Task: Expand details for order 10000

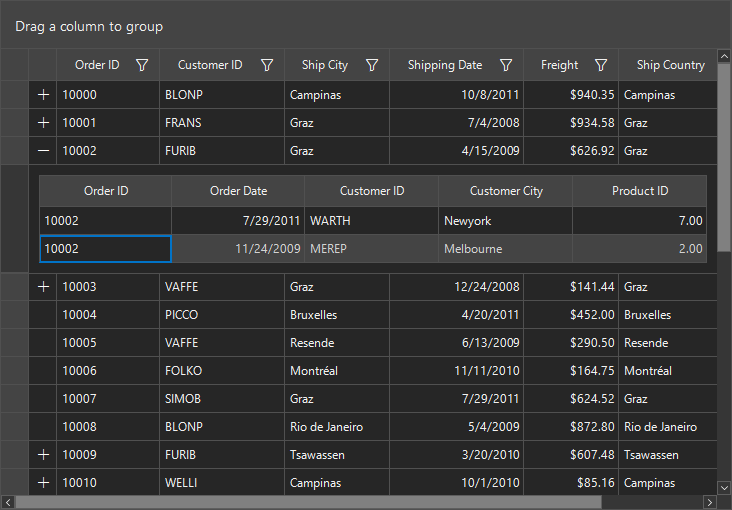Action: coord(43,95)
